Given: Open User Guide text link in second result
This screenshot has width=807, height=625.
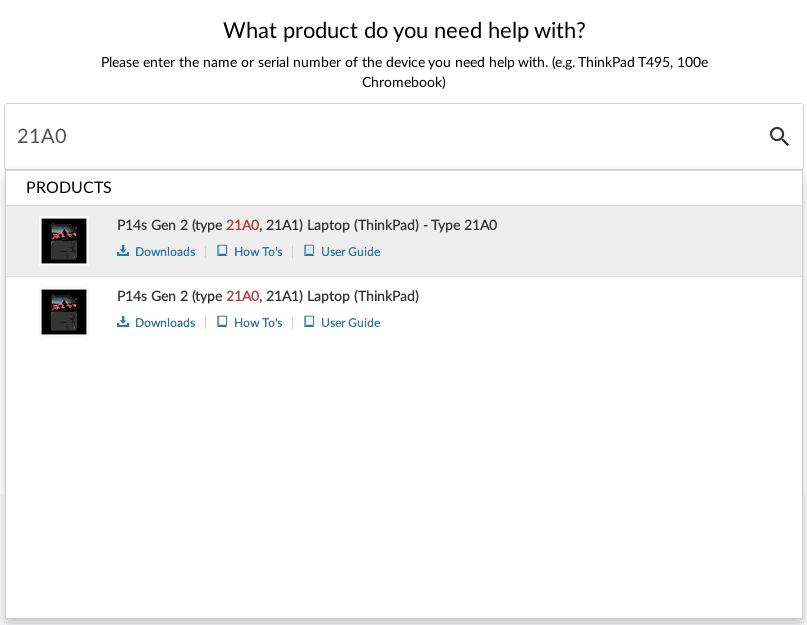Looking at the screenshot, I should (x=350, y=323).
